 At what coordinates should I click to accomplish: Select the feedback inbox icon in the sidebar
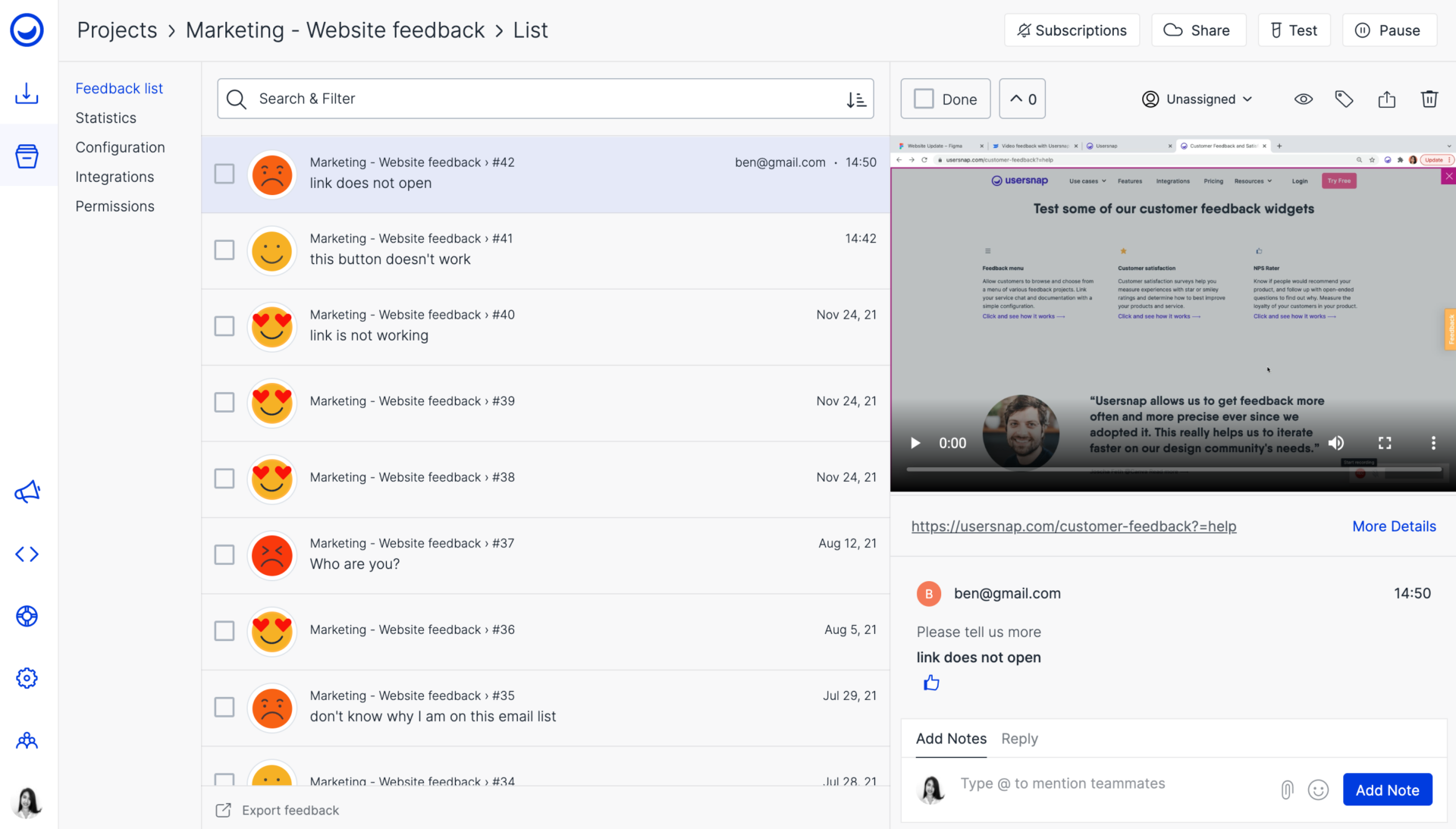pos(27,155)
